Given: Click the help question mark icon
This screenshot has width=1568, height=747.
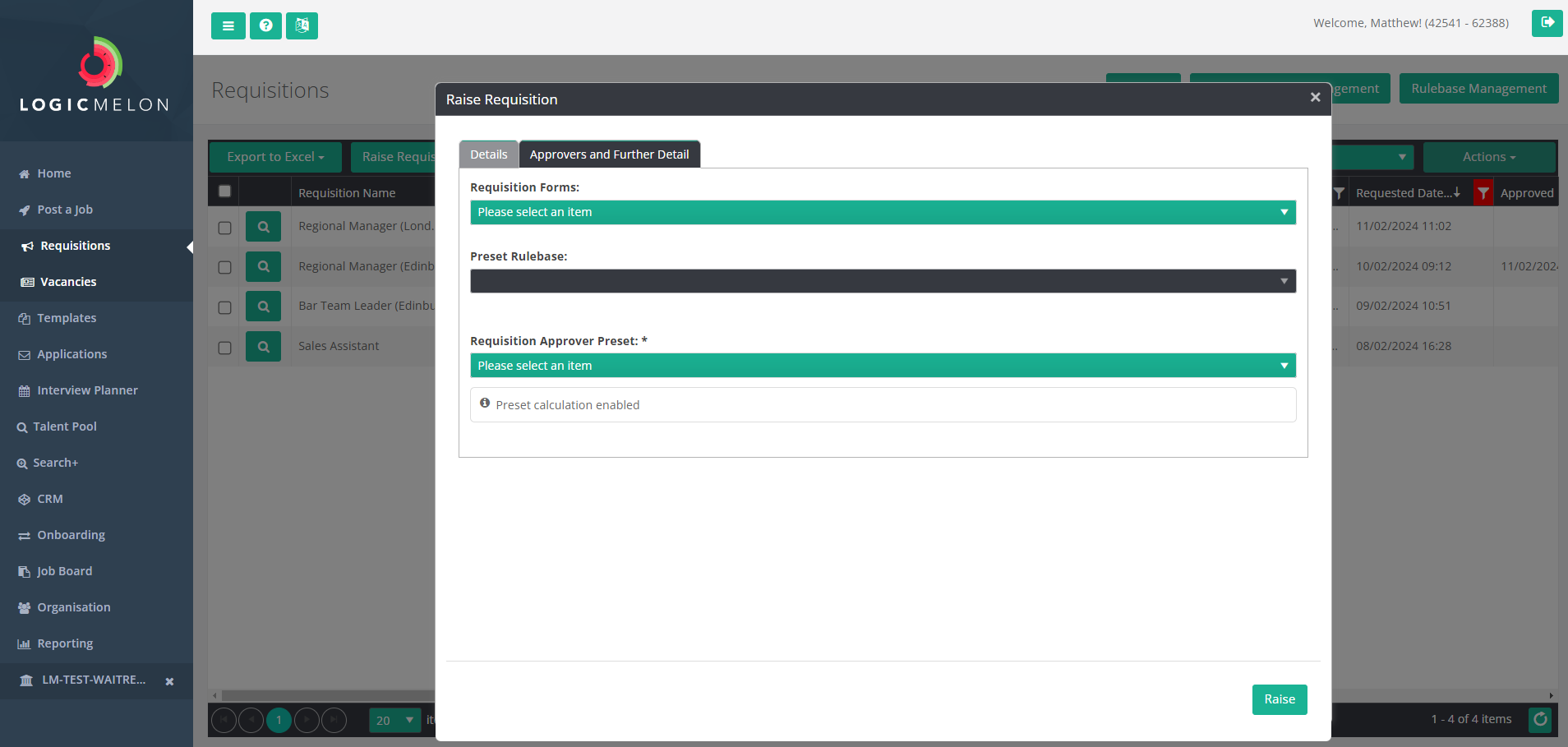Looking at the screenshot, I should [x=265, y=25].
